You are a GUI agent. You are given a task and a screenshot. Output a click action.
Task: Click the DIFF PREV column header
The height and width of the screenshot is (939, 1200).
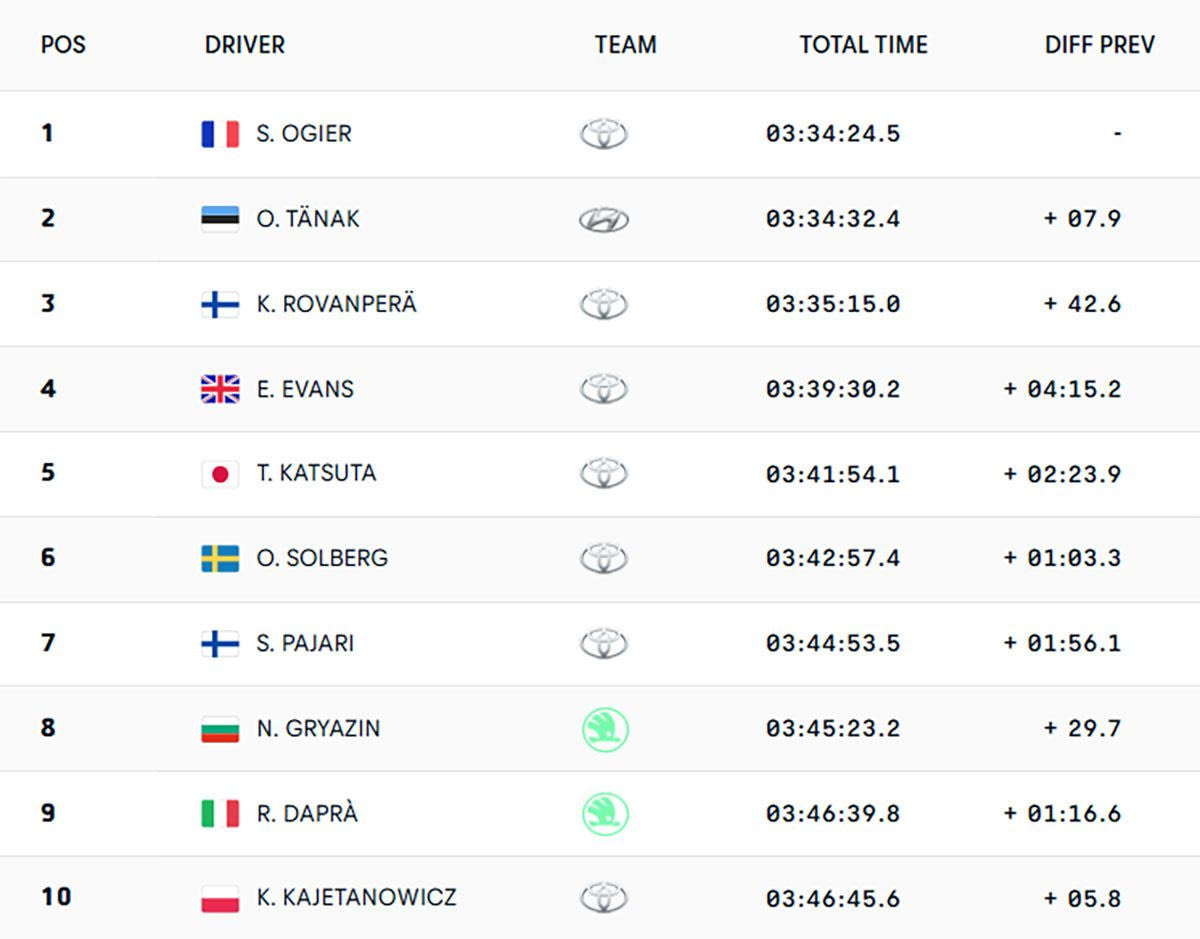[1099, 45]
